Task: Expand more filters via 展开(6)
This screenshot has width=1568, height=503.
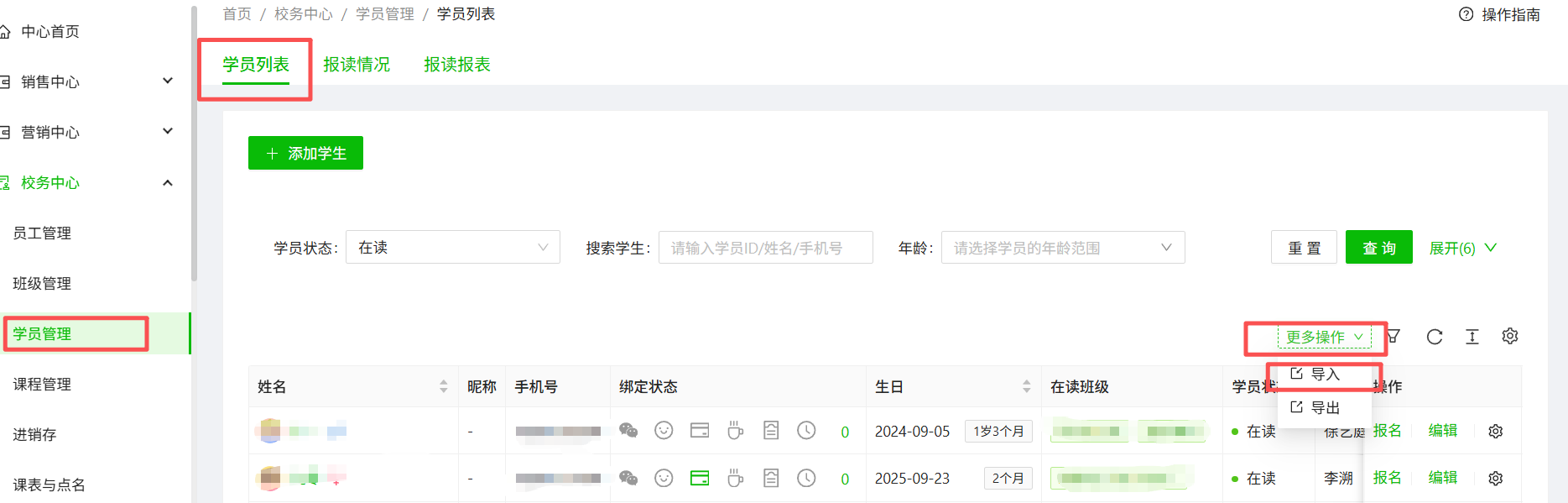Action: (x=1462, y=248)
